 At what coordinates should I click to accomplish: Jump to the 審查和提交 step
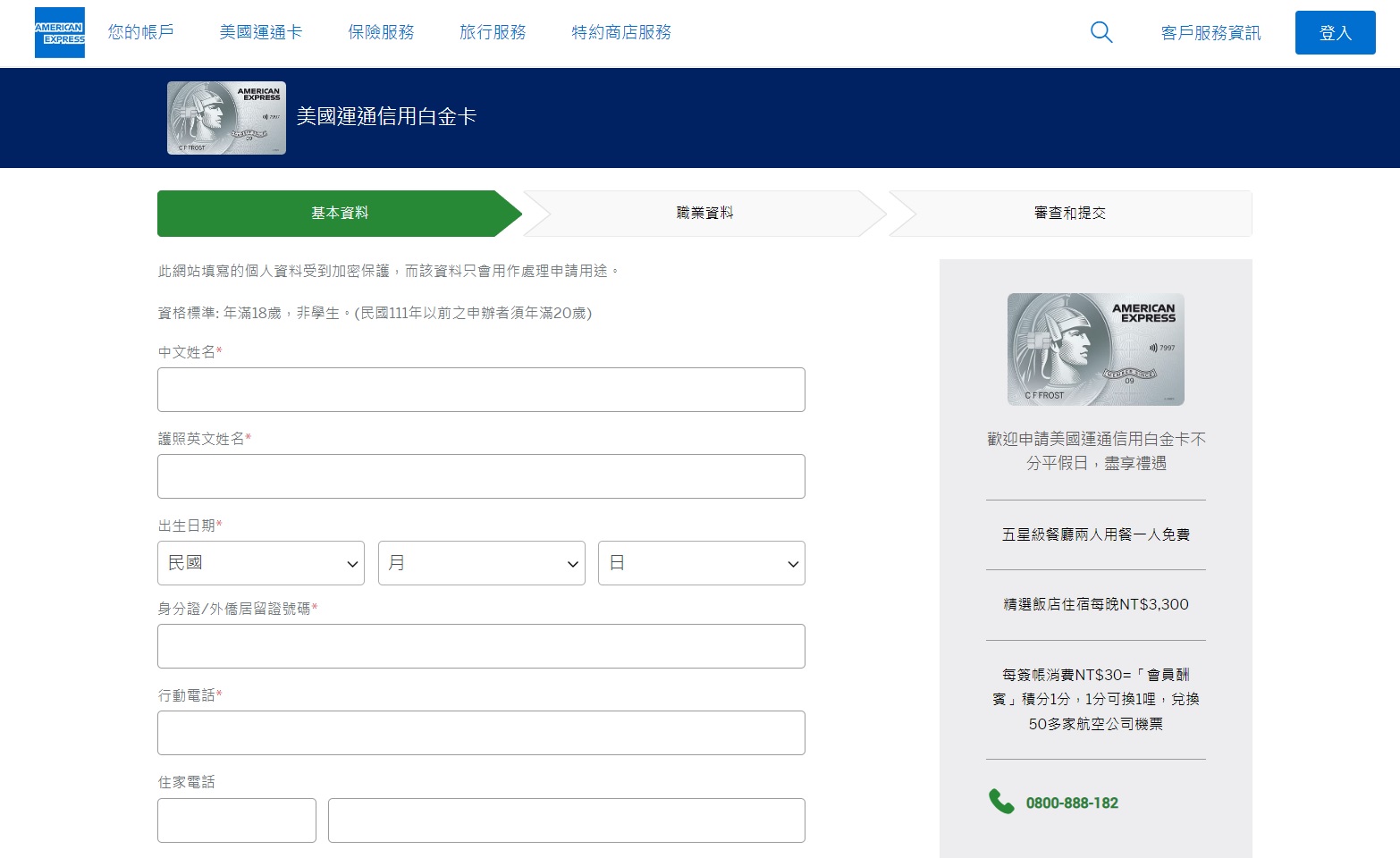pyautogui.click(x=1070, y=214)
